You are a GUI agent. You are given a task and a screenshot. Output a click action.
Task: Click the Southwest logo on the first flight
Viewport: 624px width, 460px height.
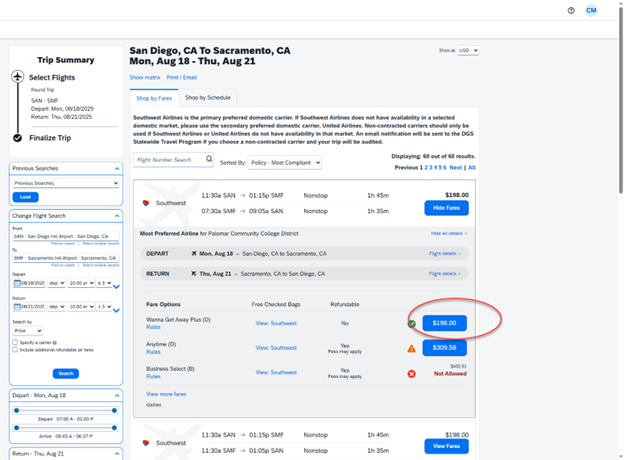146,203
